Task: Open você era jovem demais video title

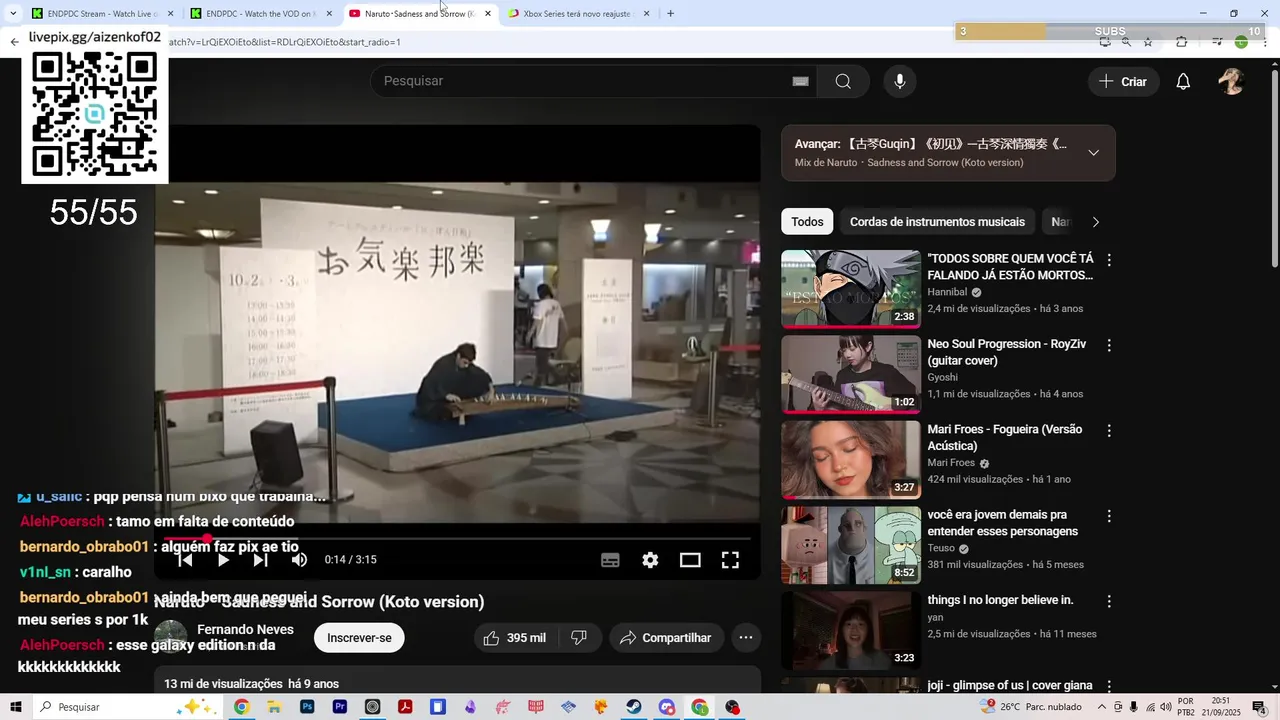Action: point(1002,523)
